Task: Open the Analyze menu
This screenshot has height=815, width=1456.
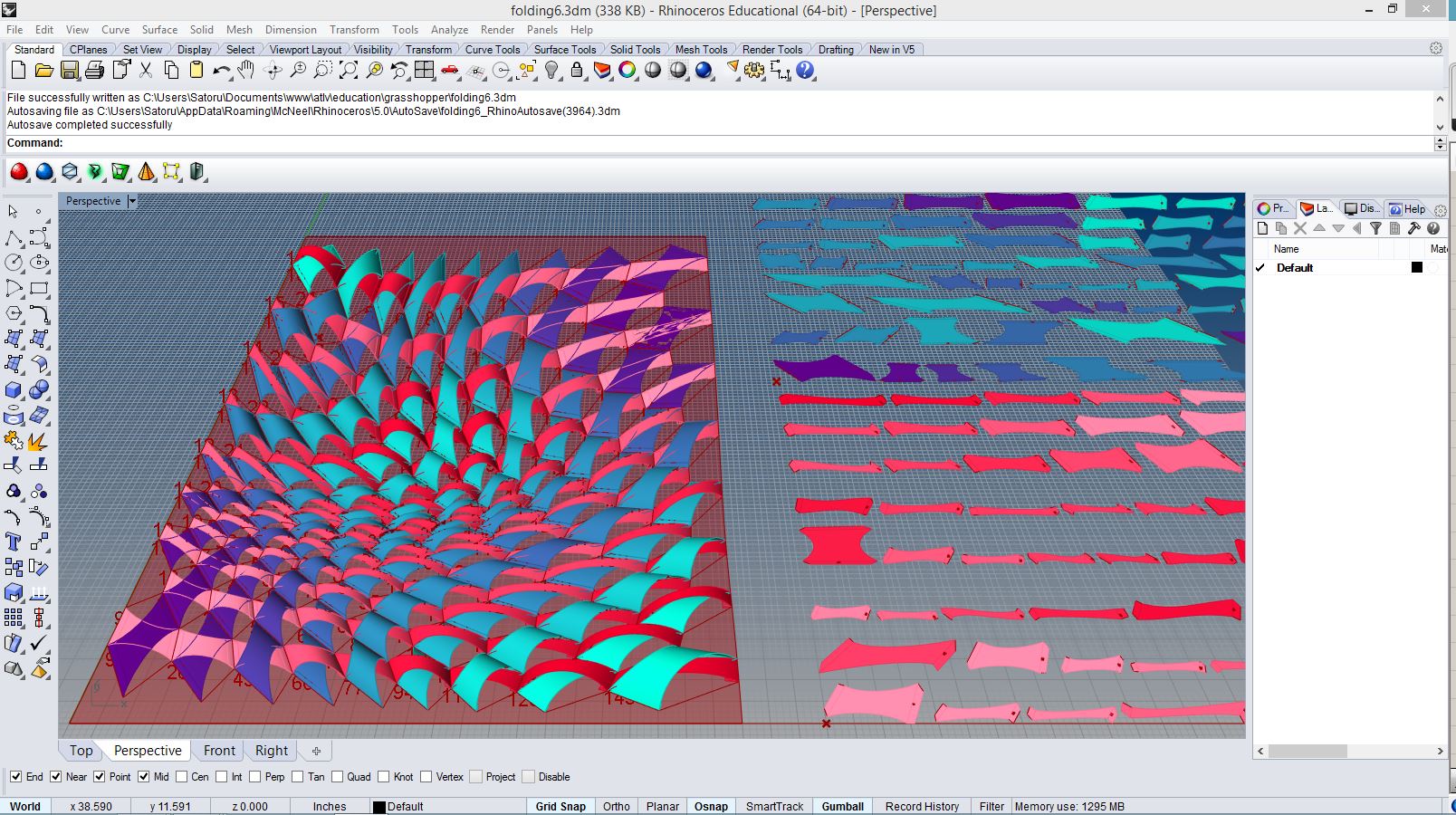Action: (449, 30)
